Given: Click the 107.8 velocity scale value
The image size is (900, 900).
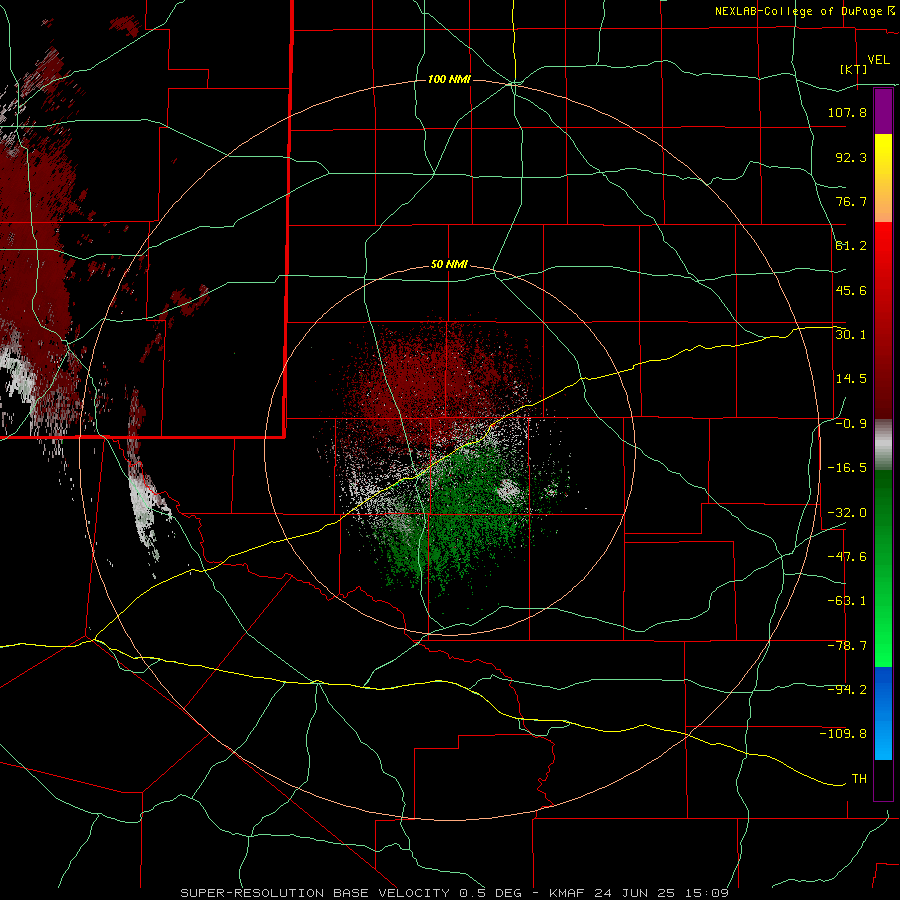Looking at the screenshot, I should (847, 112).
